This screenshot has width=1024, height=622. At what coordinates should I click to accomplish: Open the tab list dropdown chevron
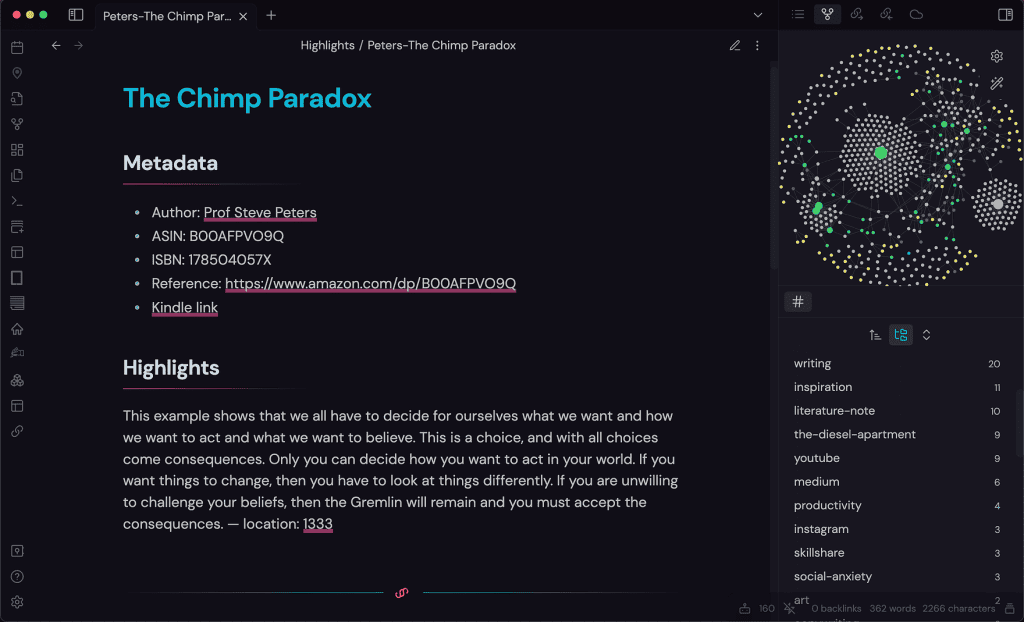tap(757, 15)
